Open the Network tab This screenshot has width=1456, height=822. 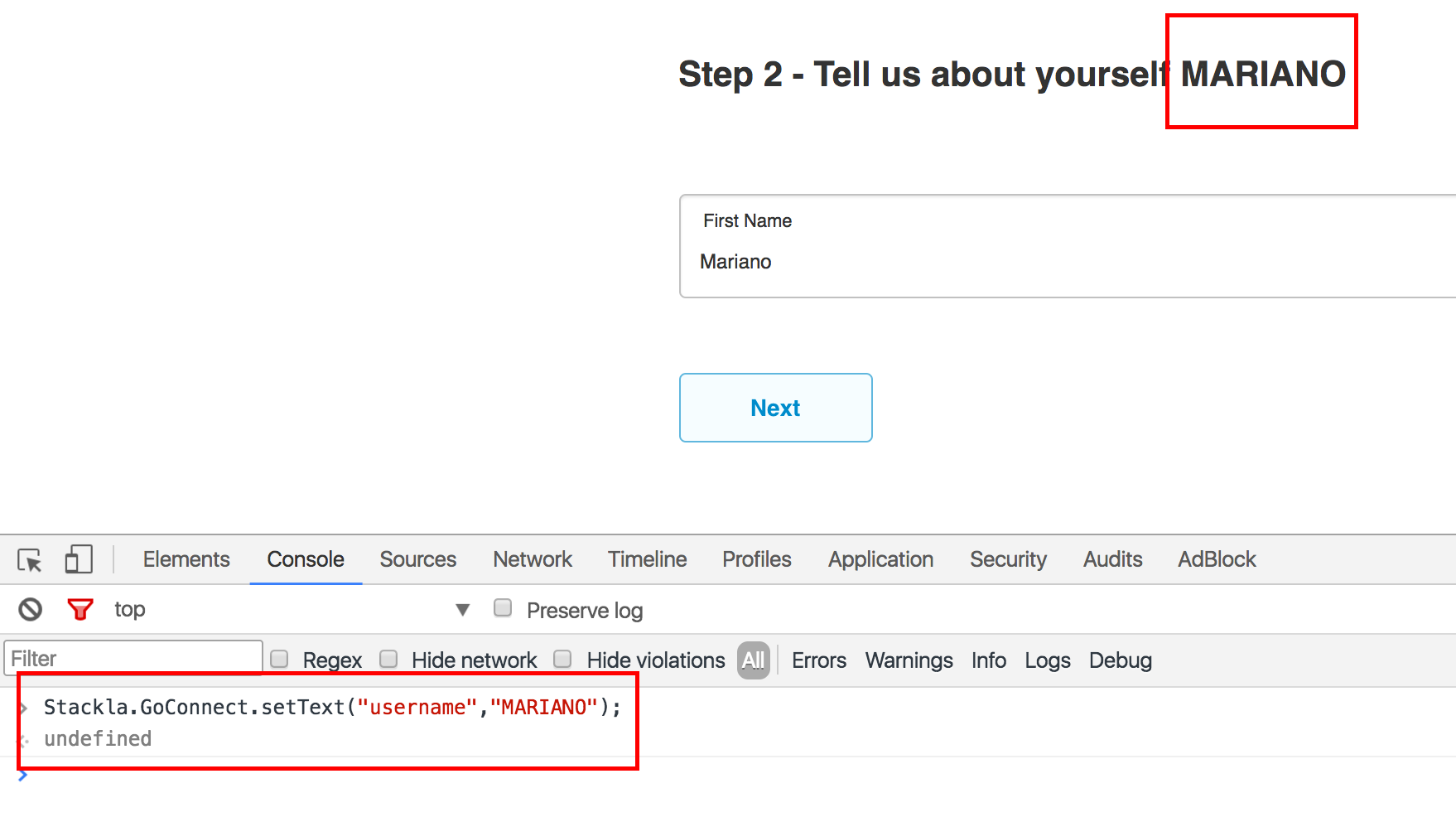[533, 559]
